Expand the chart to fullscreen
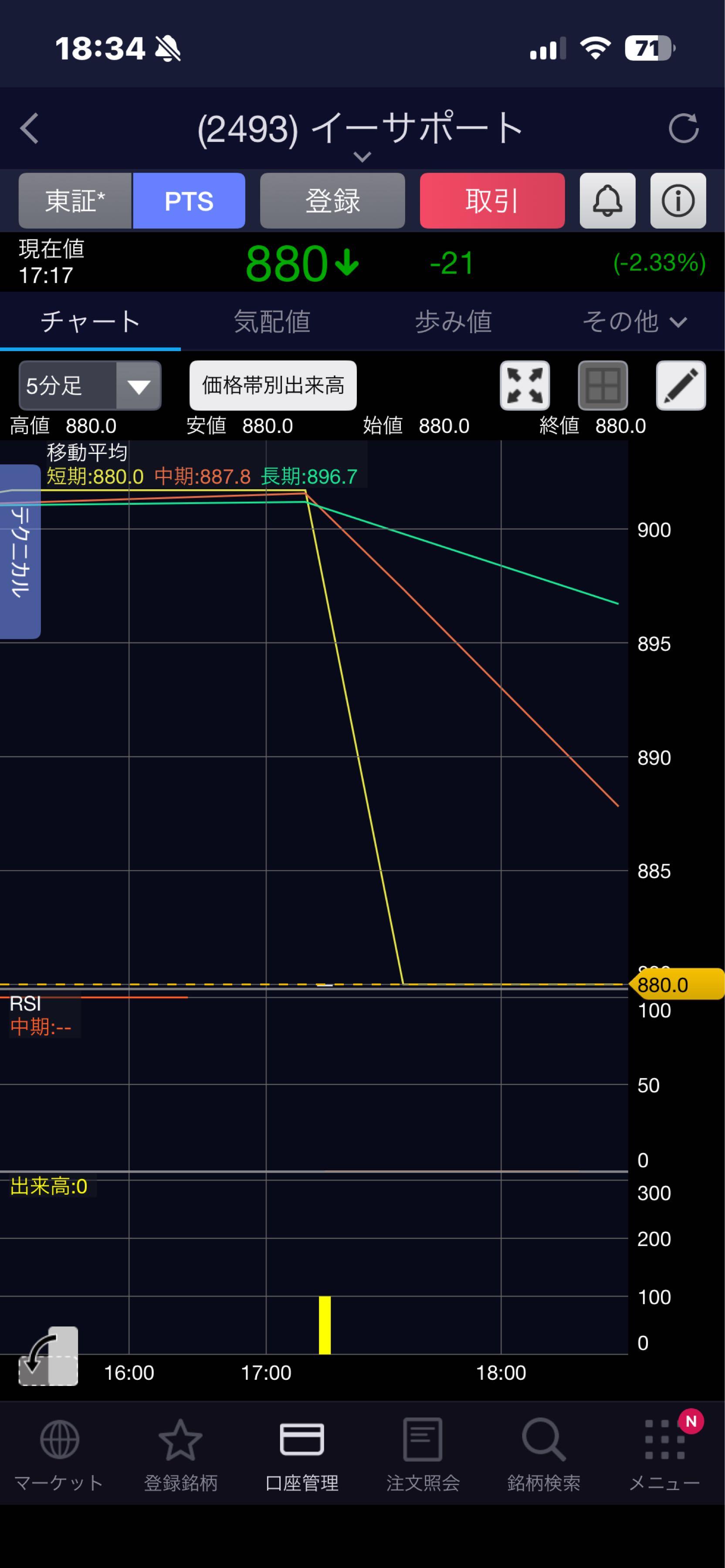 [x=525, y=385]
